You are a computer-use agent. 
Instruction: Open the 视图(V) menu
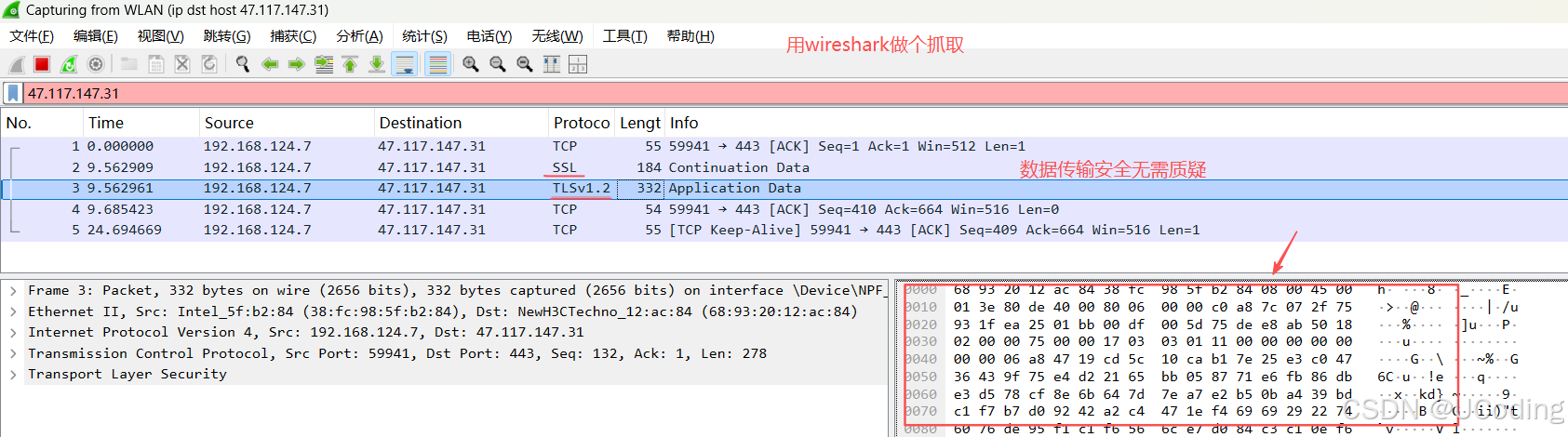tap(160, 36)
